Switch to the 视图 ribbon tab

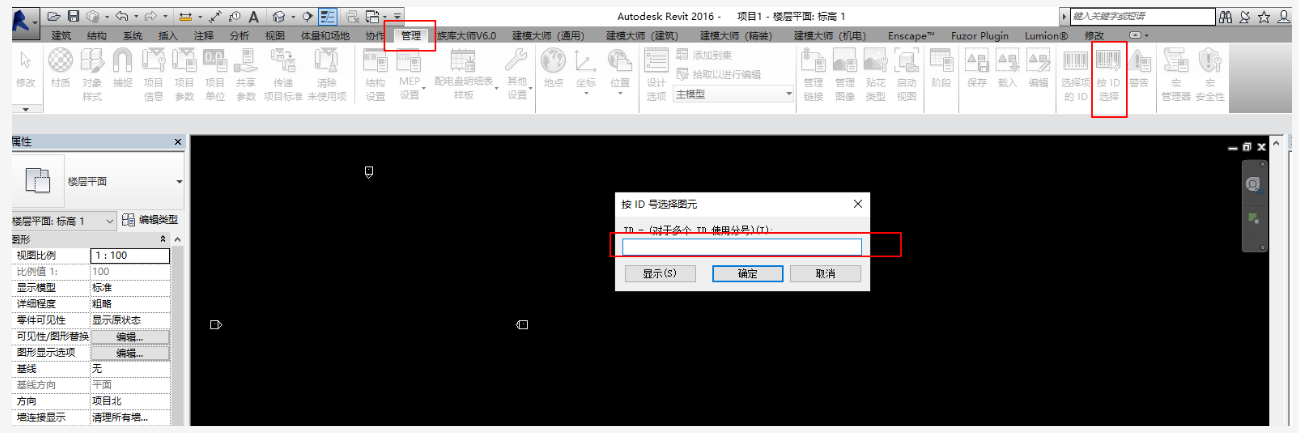[274, 35]
